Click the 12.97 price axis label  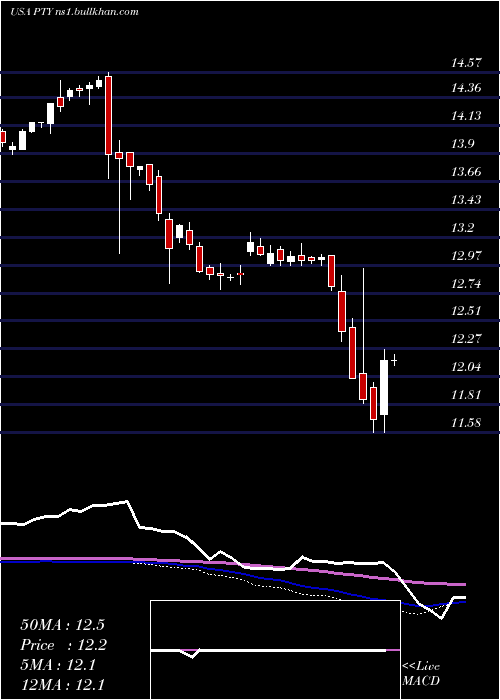click(x=467, y=256)
